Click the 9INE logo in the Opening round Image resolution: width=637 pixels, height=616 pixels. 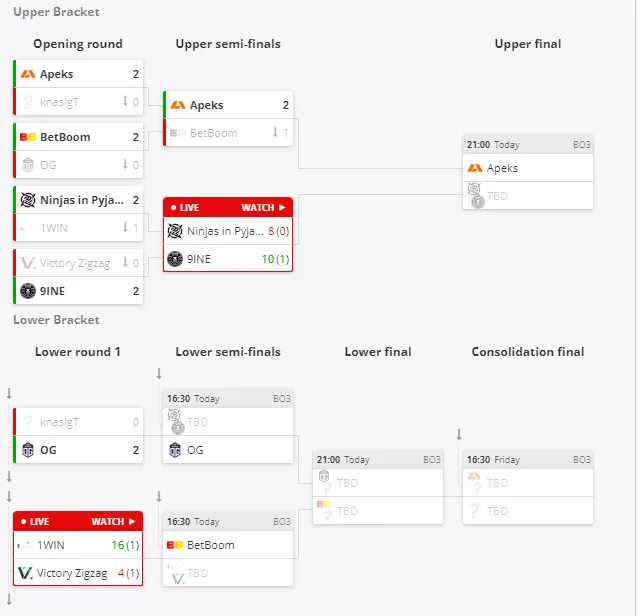[28, 291]
